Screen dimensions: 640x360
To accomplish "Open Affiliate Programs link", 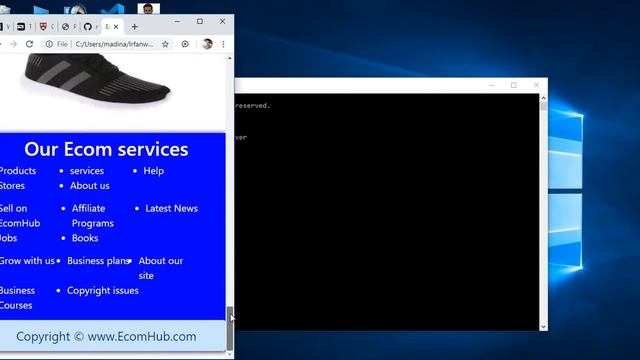I will 93,216.
